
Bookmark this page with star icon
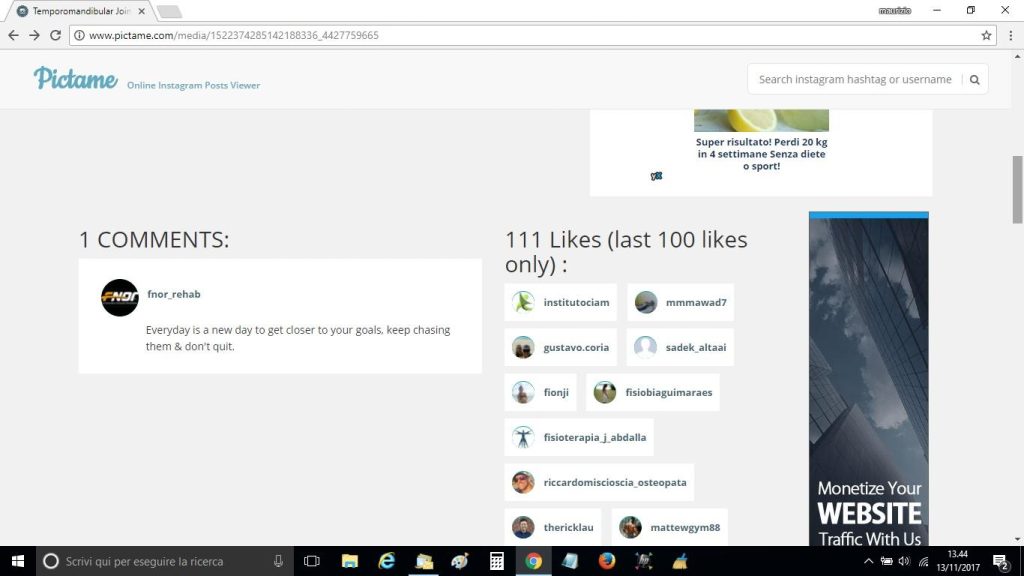986,35
